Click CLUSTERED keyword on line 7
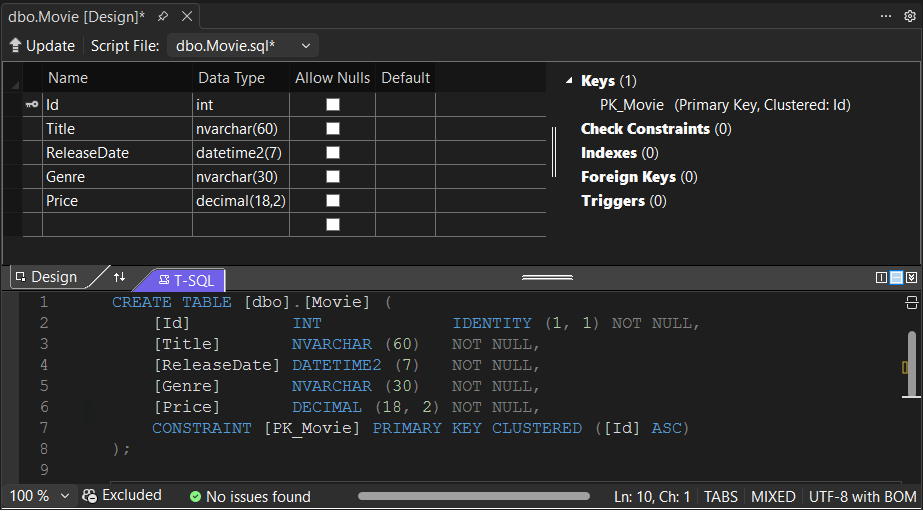 [x=537, y=428]
